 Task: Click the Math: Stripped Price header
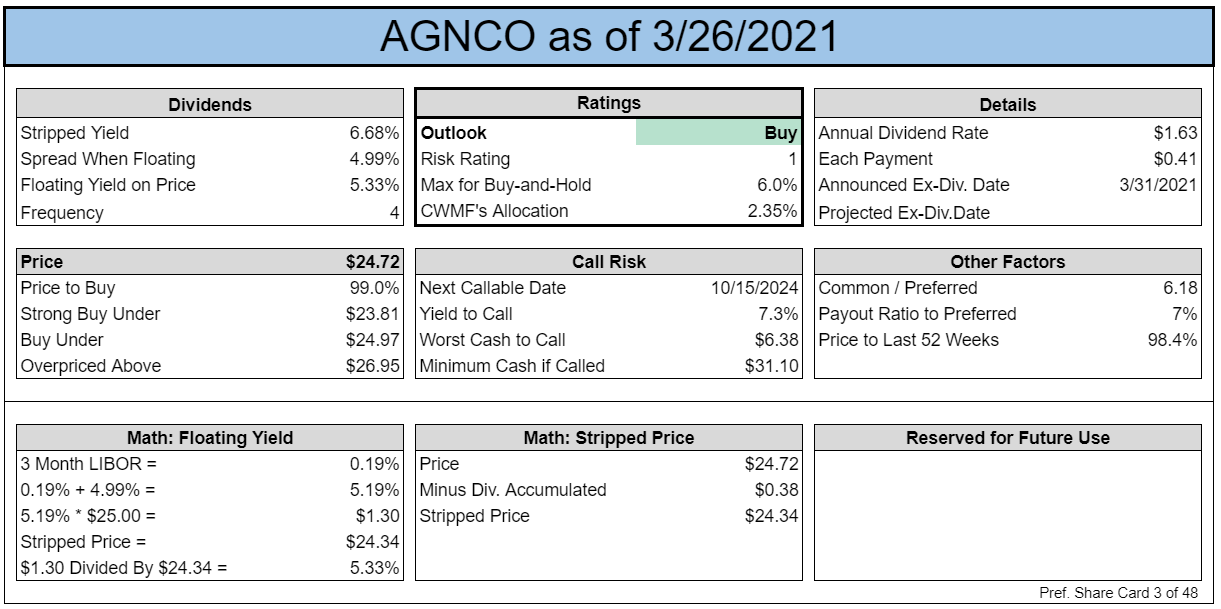coord(609,438)
